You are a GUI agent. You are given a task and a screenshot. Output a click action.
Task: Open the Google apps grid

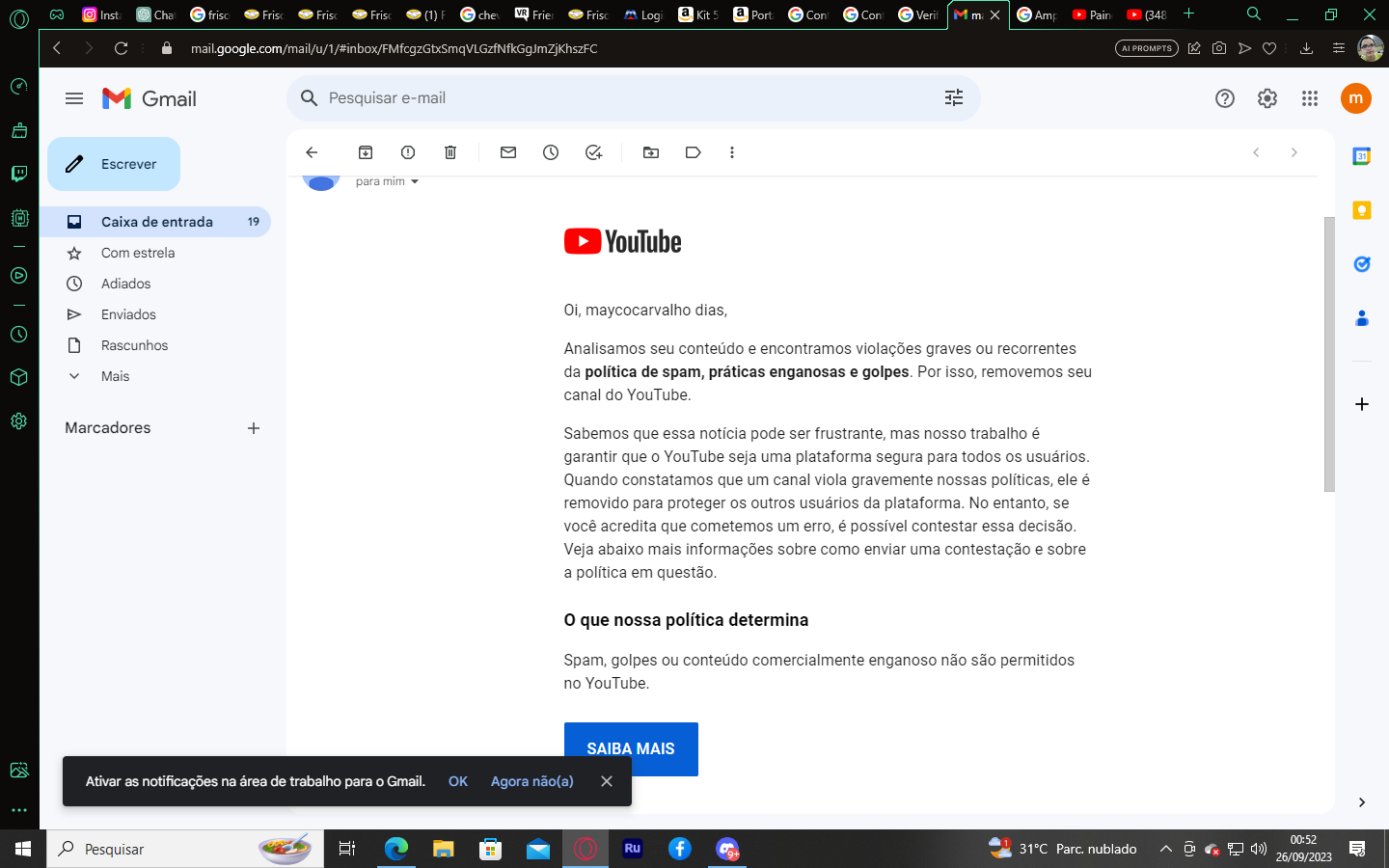coord(1310,98)
